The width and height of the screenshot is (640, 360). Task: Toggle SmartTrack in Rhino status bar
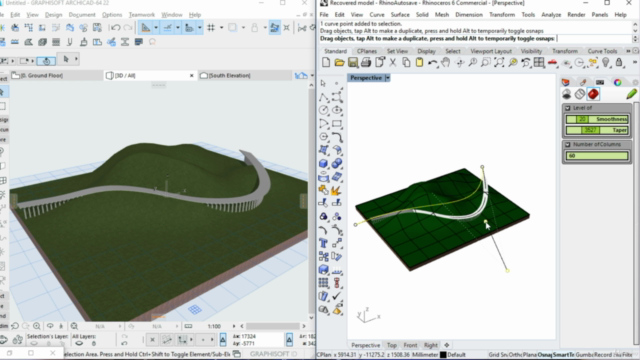[x=564, y=355]
